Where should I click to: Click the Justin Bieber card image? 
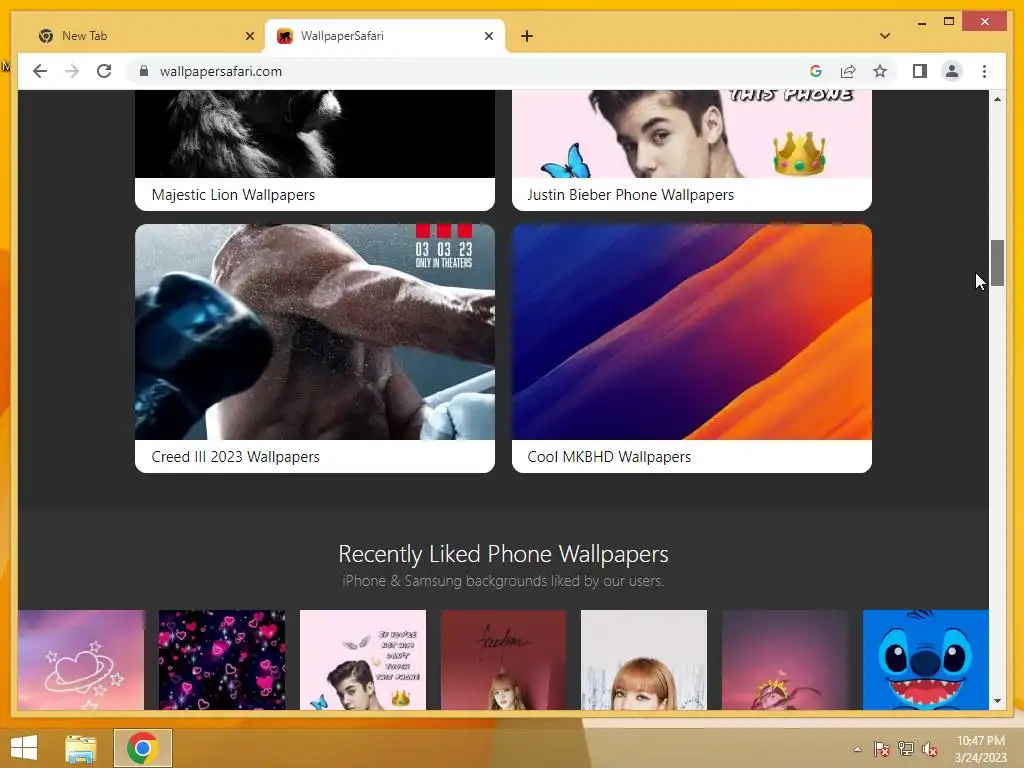point(692,134)
